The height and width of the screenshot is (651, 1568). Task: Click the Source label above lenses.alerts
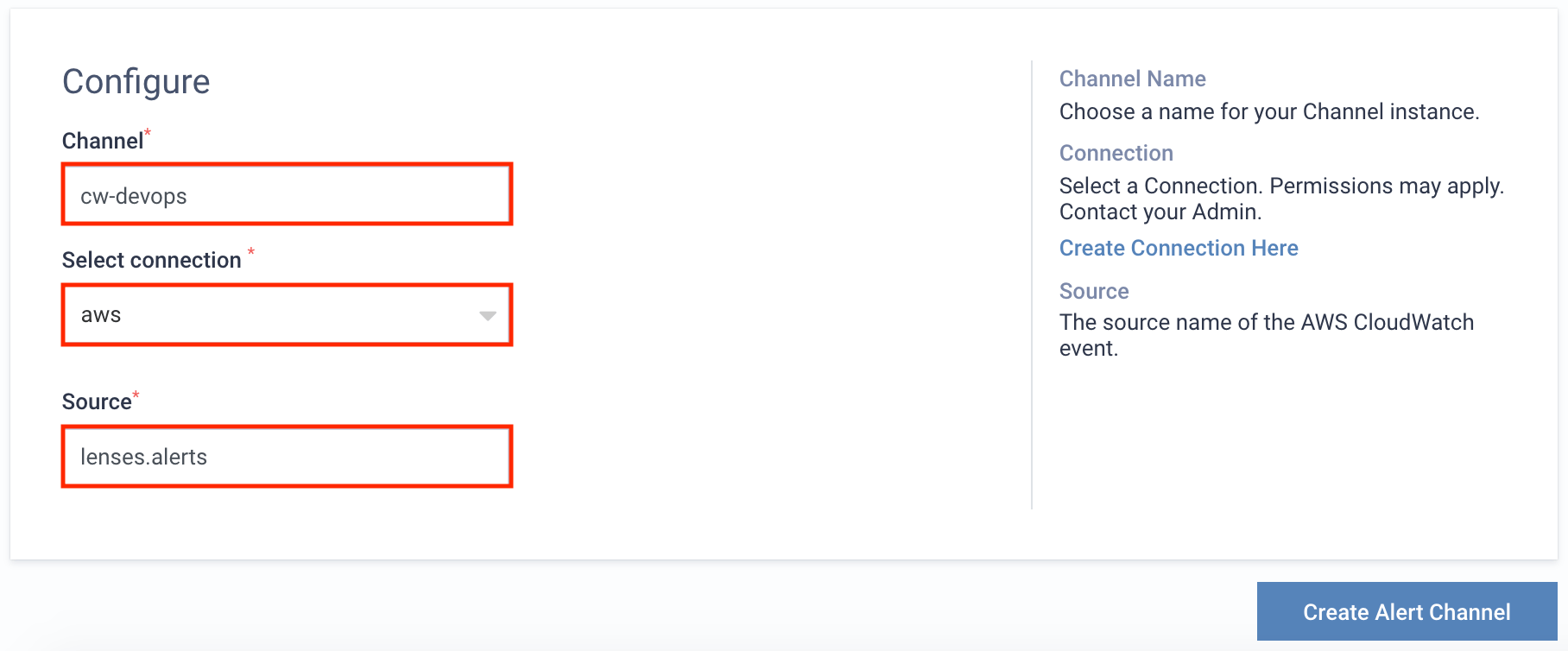pyautogui.click(x=97, y=401)
